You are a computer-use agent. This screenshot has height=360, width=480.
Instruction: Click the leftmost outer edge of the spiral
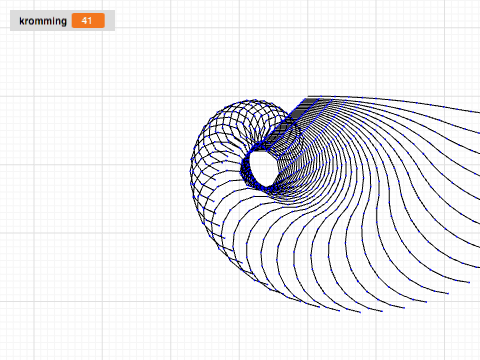(191, 170)
